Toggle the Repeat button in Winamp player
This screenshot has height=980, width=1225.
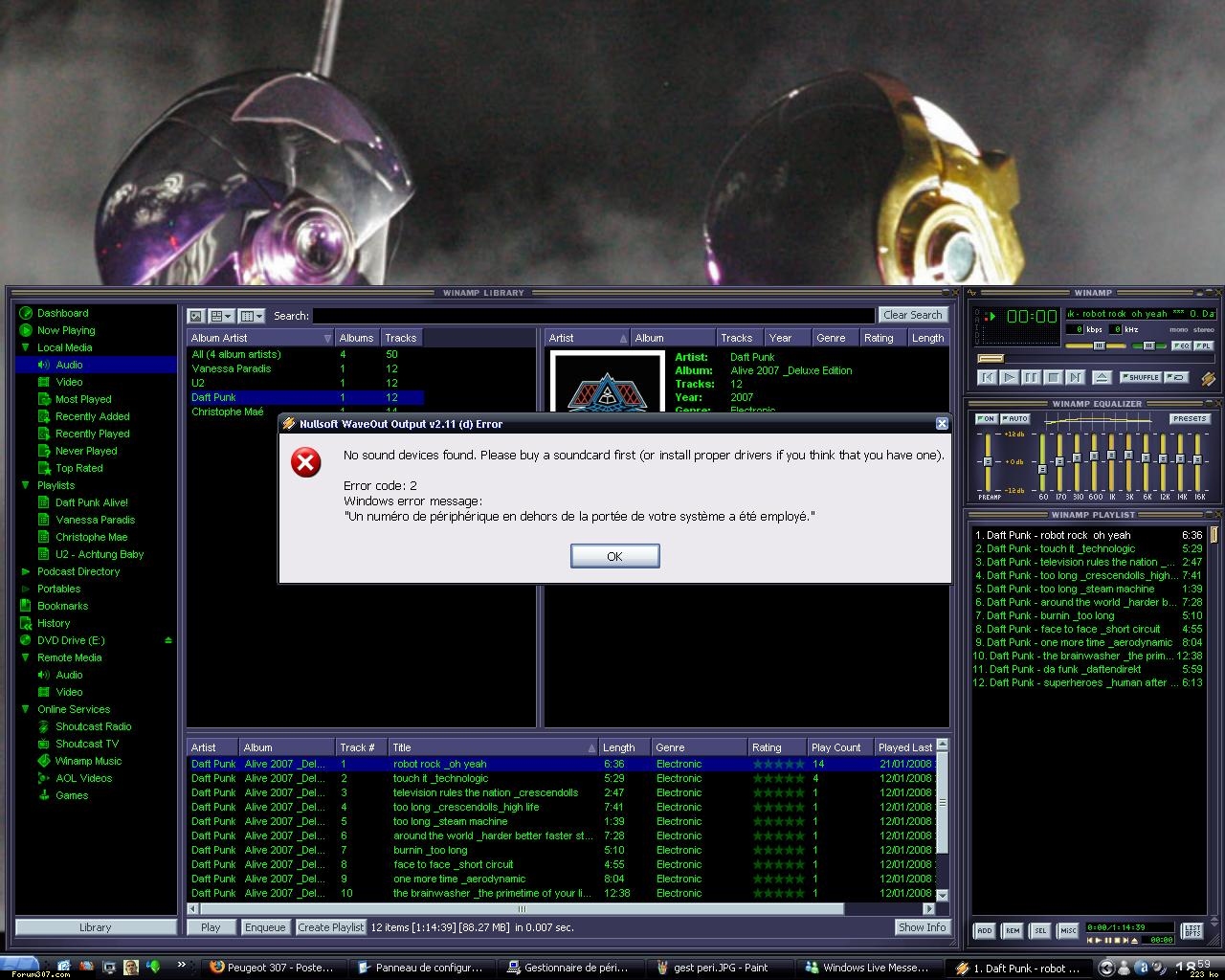coord(1176,377)
